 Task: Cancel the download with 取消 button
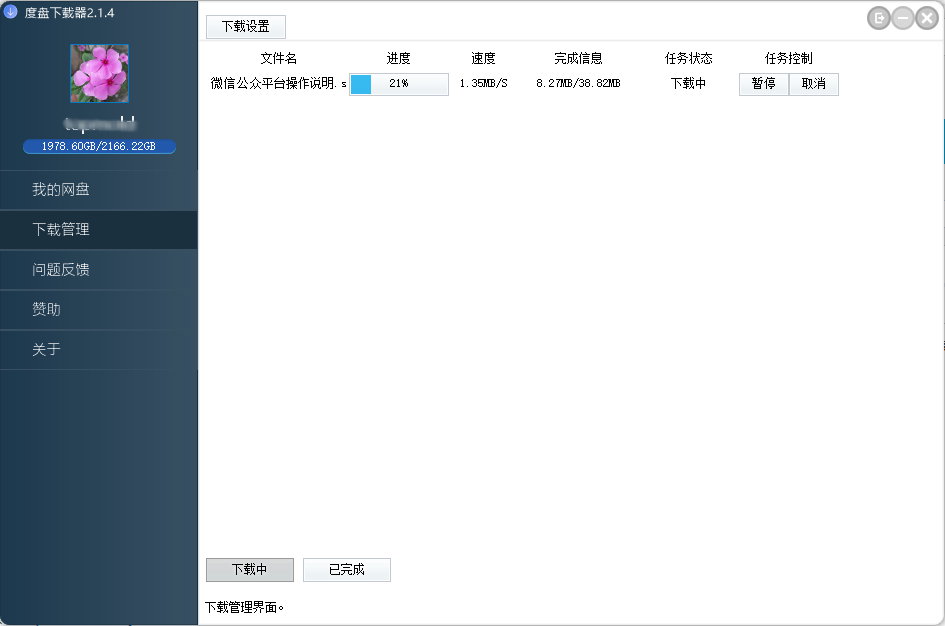814,84
